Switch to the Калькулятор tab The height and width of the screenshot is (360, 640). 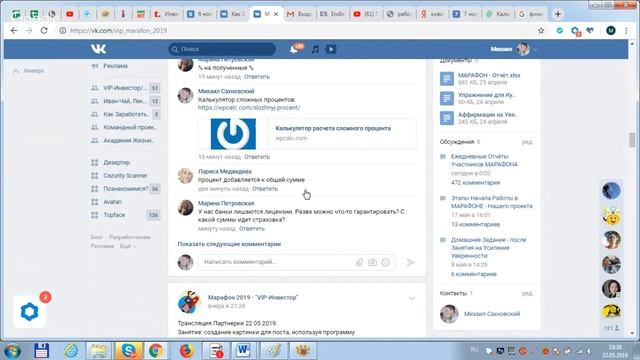click(498, 14)
